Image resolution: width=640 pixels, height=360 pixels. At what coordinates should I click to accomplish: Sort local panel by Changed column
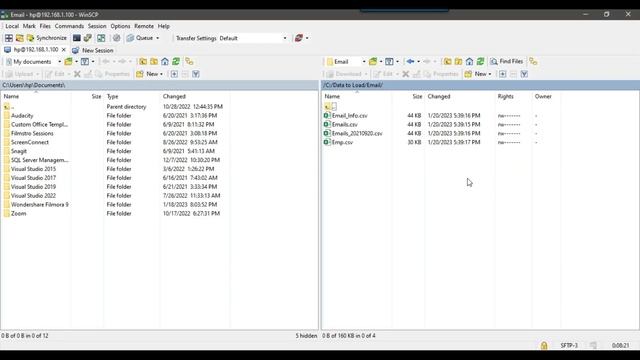pyautogui.click(x=174, y=96)
